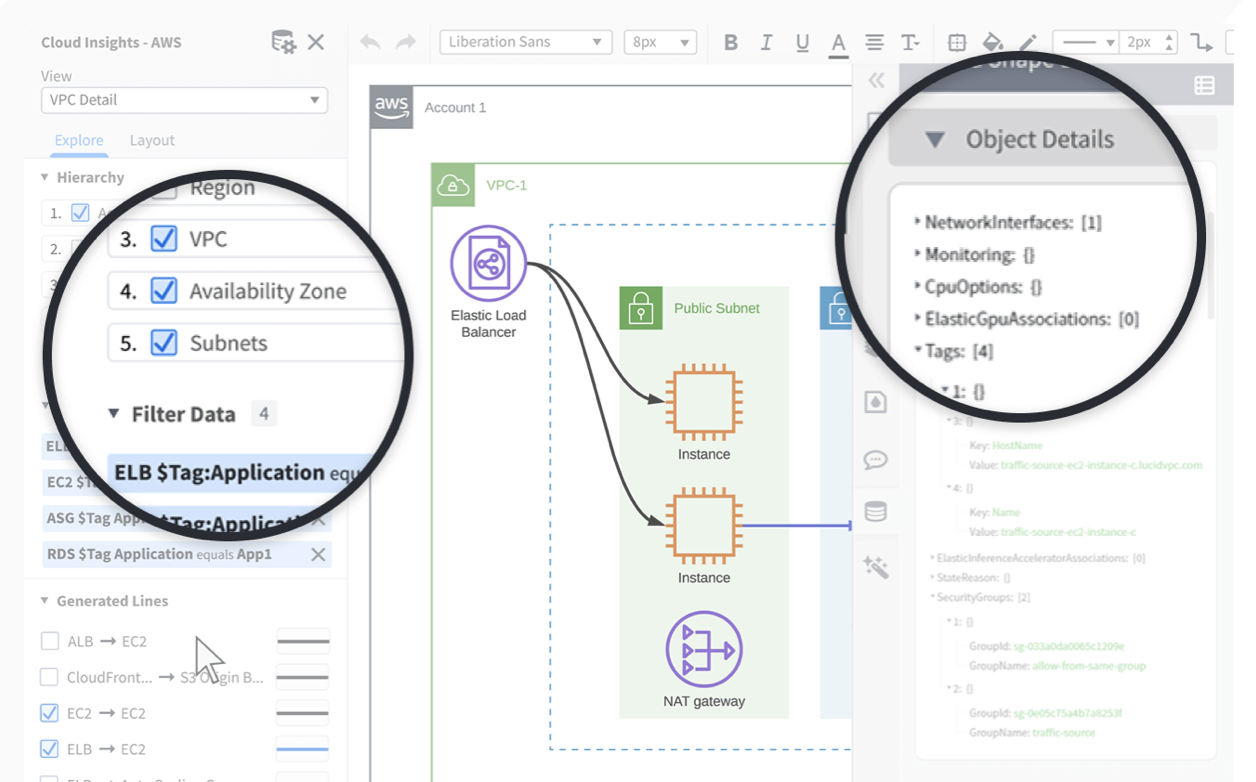Open the fill color bucket tool
This screenshot has width=1256, height=782.
[992, 42]
